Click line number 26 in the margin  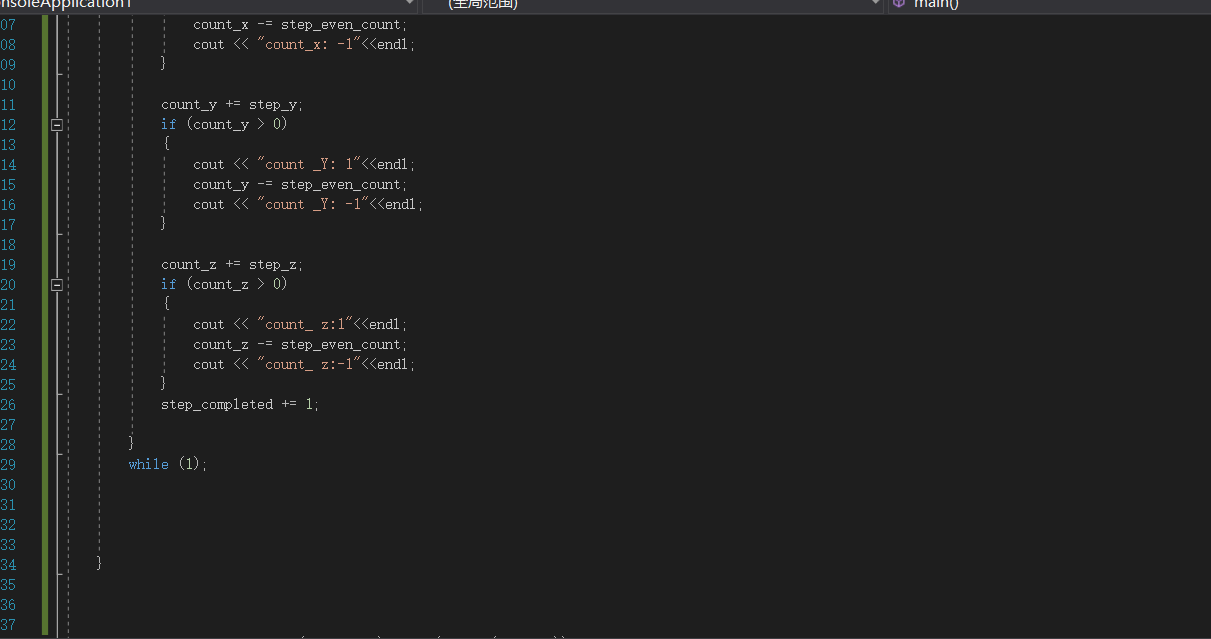point(8,404)
